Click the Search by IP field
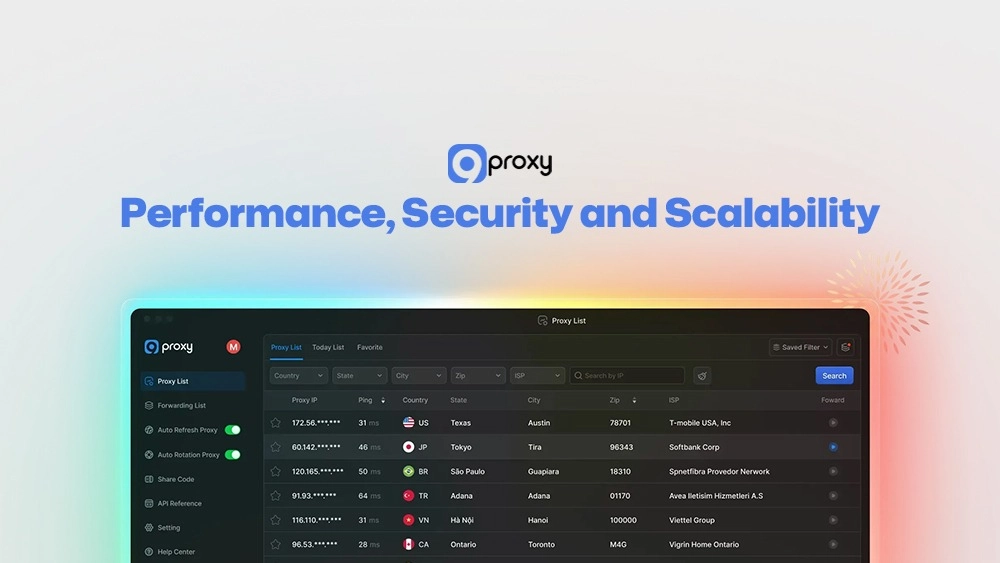This screenshot has width=1000, height=563. point(627,376)
